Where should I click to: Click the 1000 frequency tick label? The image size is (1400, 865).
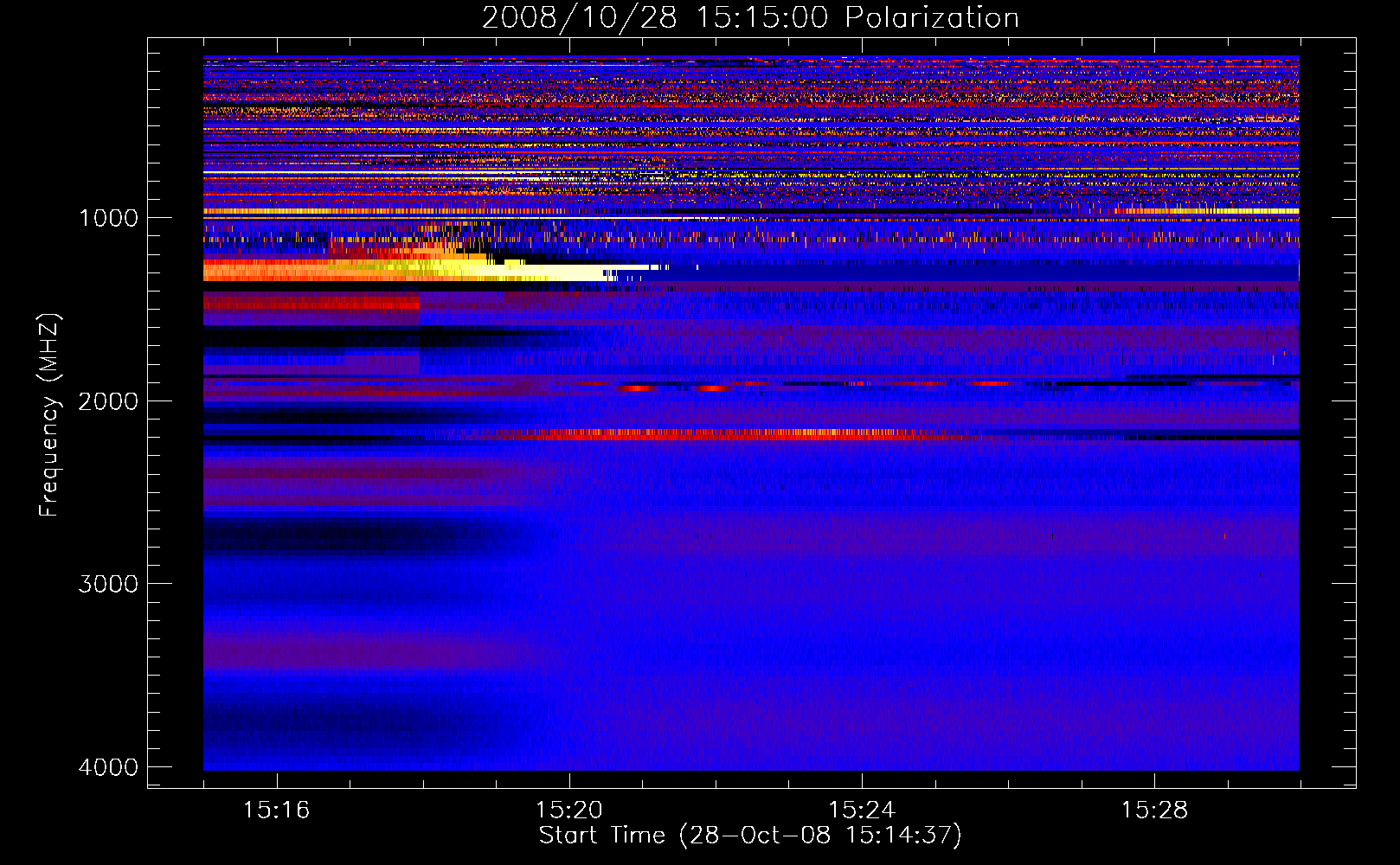pyautogui.click(x=108, y=218)
